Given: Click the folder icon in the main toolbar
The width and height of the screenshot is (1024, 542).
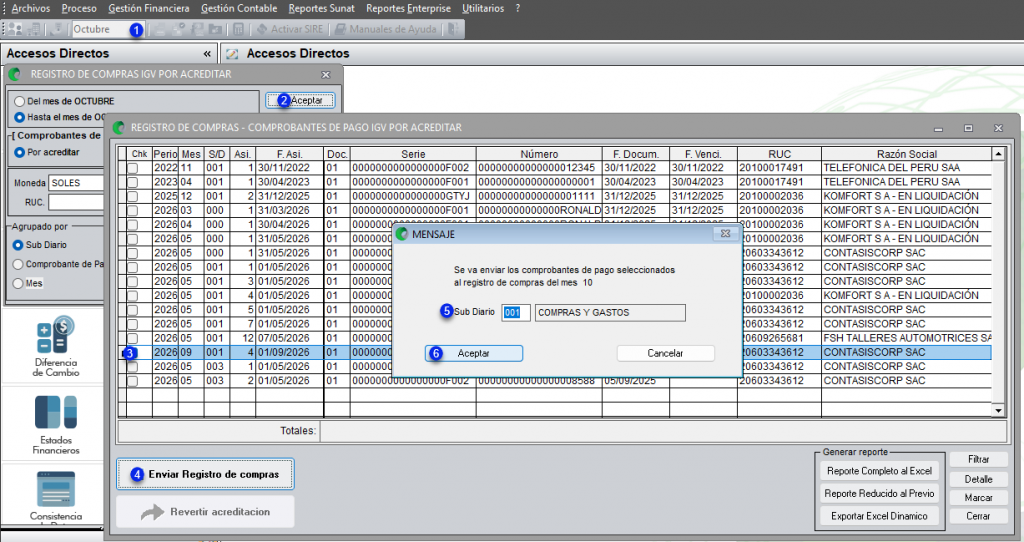Looking at the screenshot, I should tap(215, 29).
